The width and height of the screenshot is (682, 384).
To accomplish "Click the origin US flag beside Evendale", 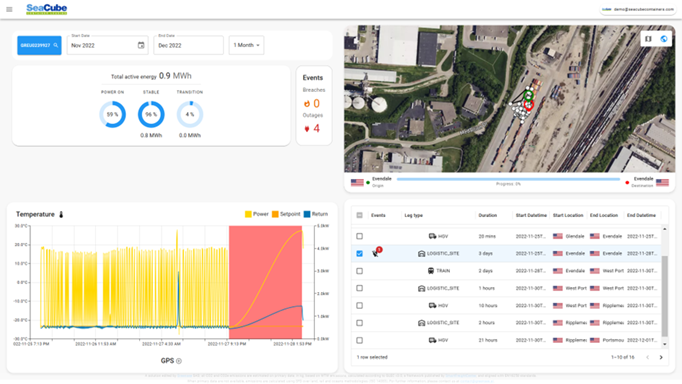I will pyautogui.click(x=357, y=183).
